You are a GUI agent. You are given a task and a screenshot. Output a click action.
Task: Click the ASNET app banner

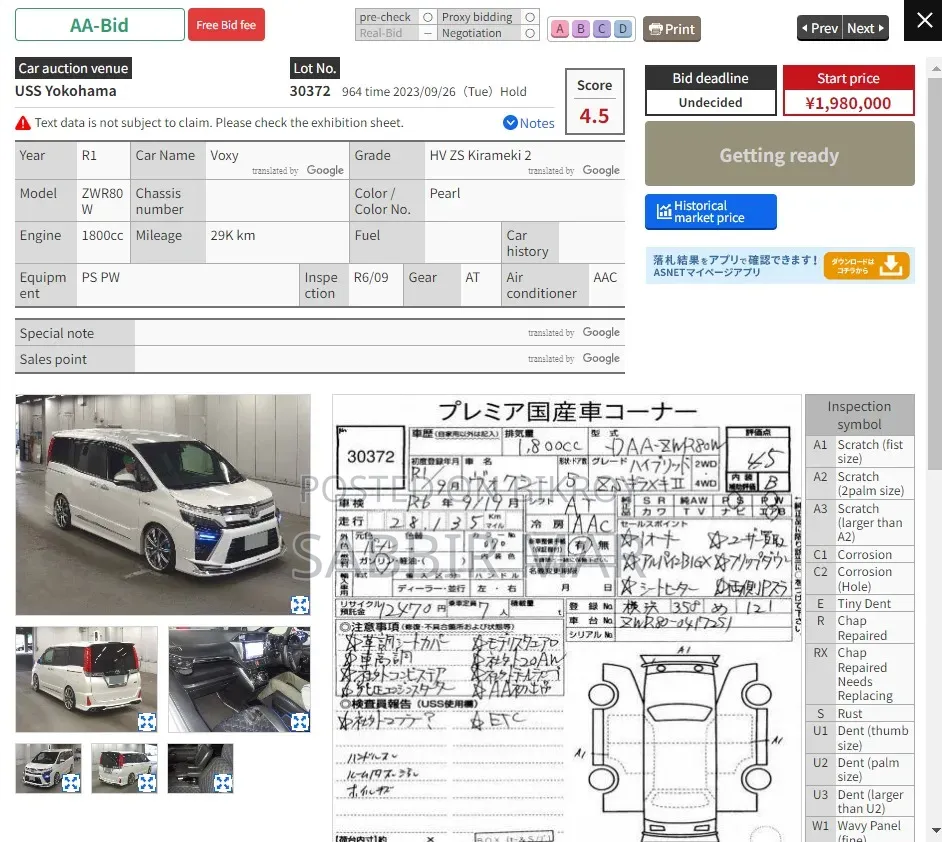(780, 265)
